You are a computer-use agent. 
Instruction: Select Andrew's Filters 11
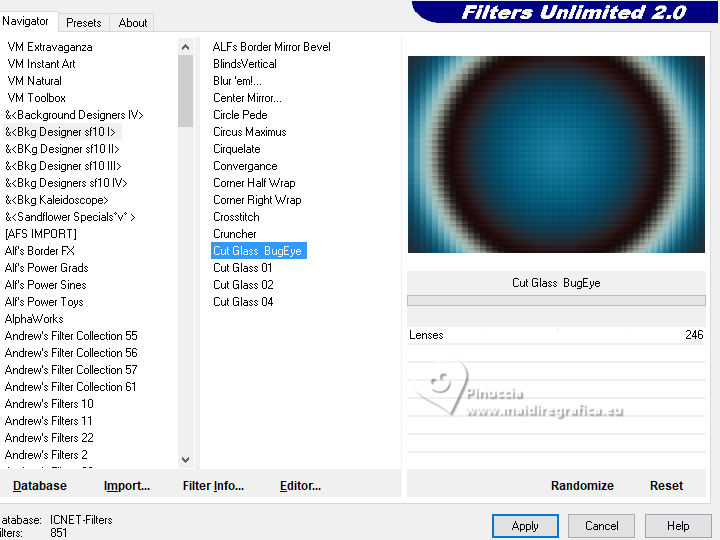point(48,421)
